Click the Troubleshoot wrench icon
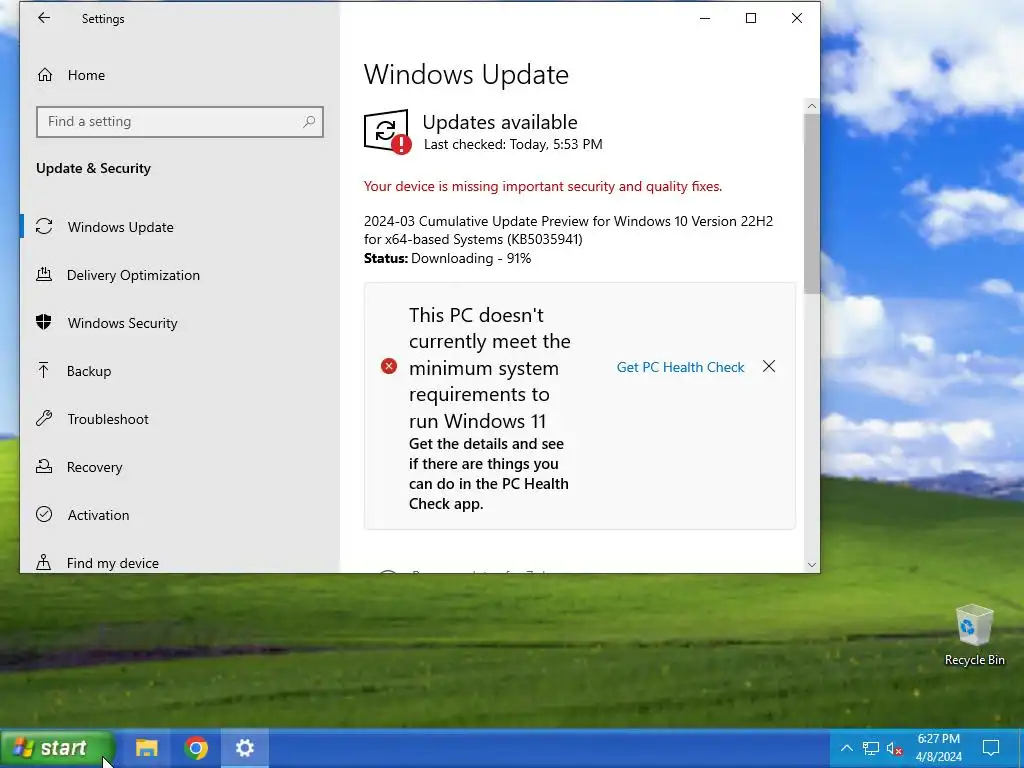Image resolution: width=1024 pixels, height=768 pixels. (44, 418)
